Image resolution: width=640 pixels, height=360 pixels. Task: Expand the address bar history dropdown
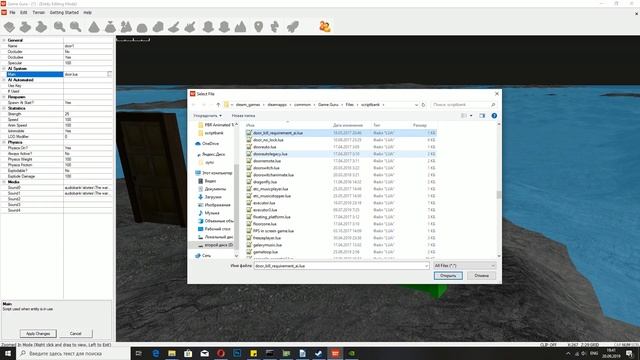(416, 105)
